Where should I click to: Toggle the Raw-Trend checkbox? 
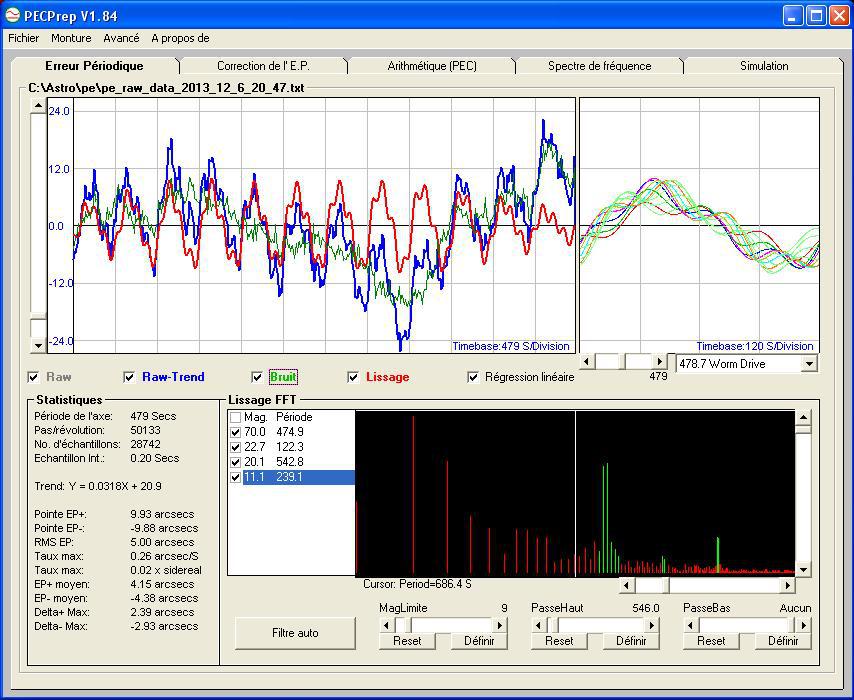pos(129,377)
